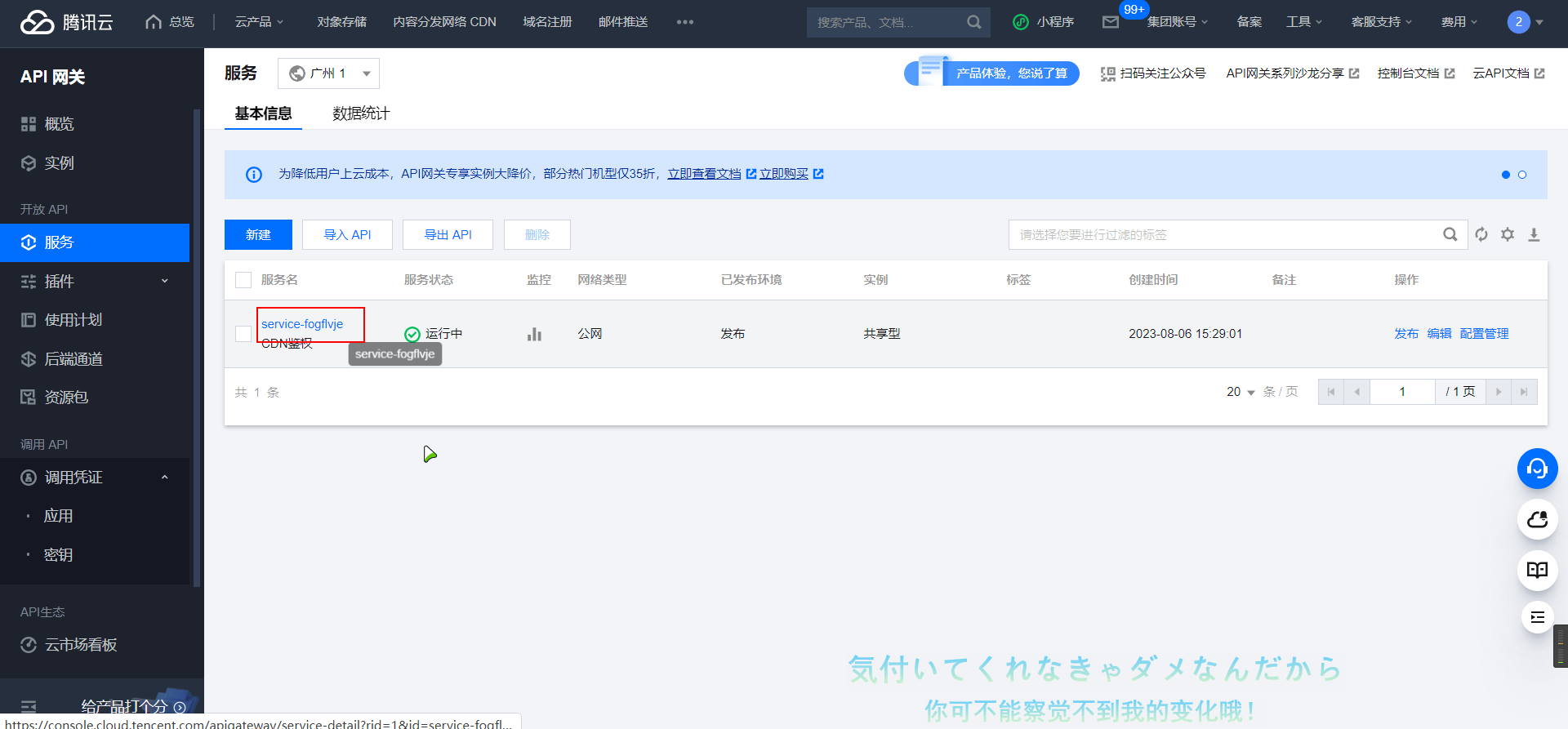Image resolution: width=1568 pixels, height=729 pixels.
Task: Open the more products ellipsis menu
Action: tap(684, 22)
